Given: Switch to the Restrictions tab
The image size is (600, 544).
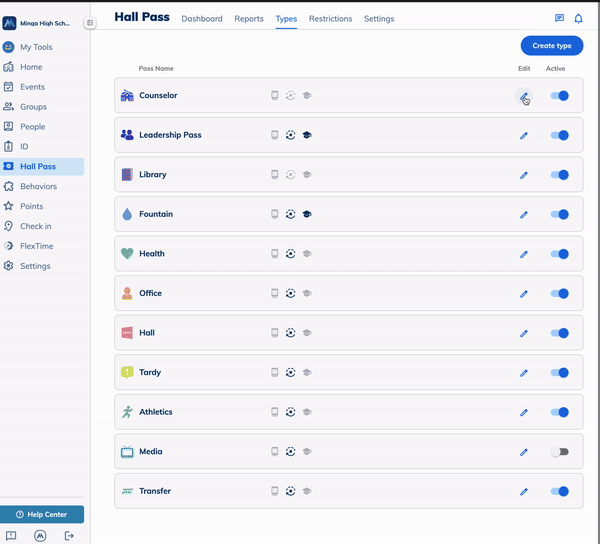Looking at the screenshot, I should coord(330,19).
